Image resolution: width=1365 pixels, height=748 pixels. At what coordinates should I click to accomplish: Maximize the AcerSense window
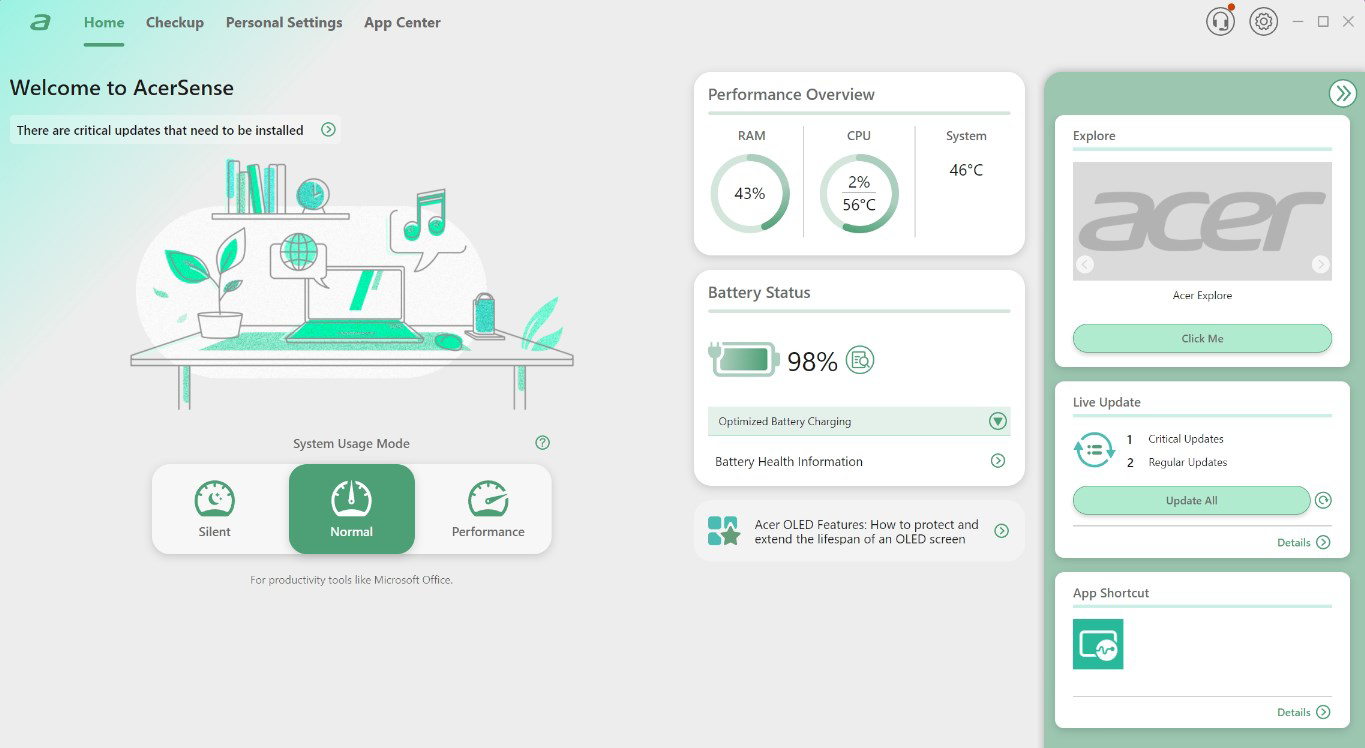point(1323,21)
